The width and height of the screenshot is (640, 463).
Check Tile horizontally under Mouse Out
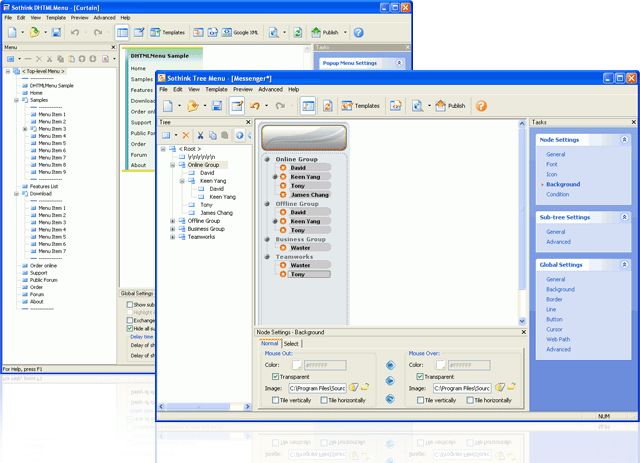click(324, 399)
